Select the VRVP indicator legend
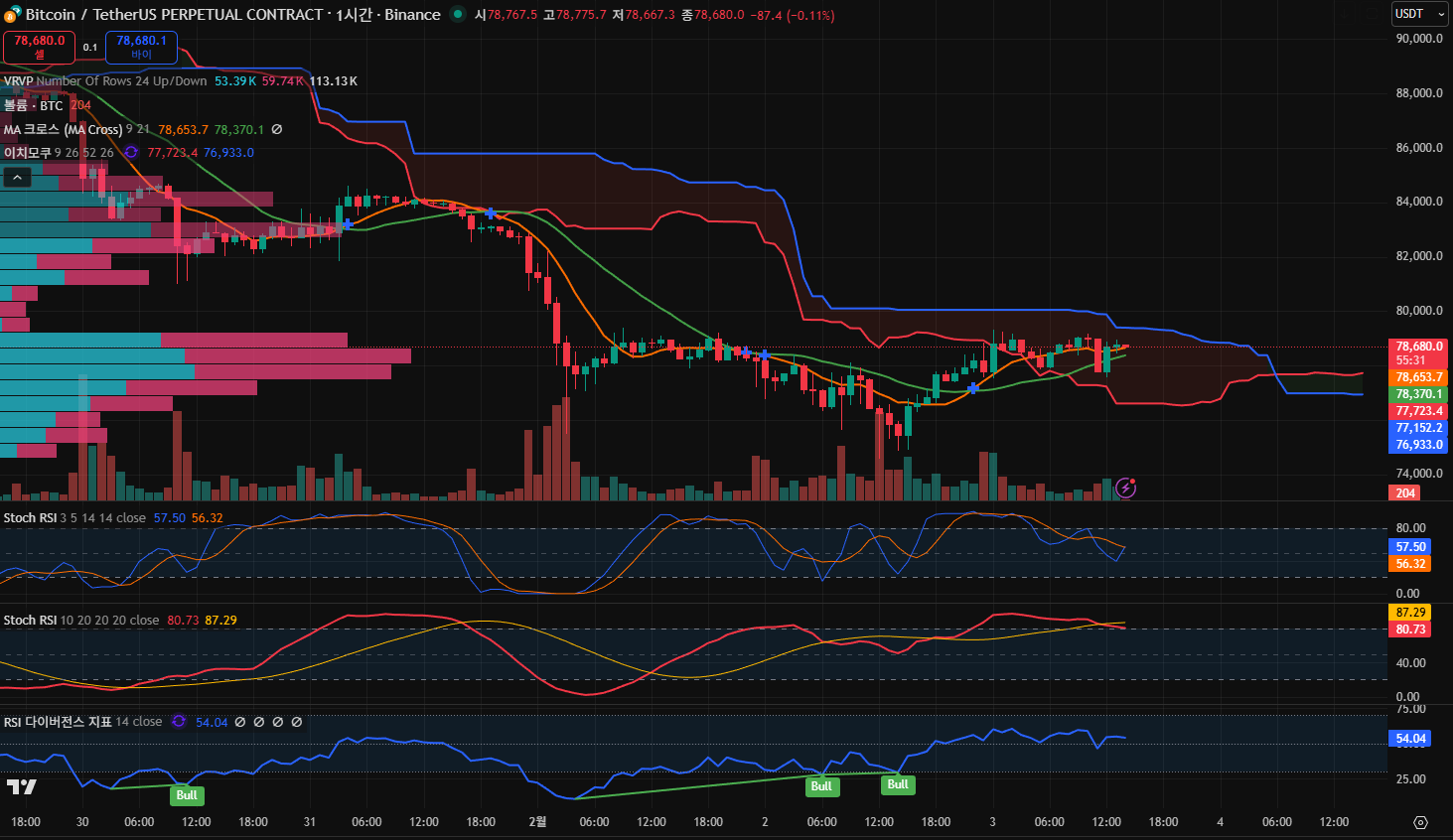Screen dimensions: 1453x840 [x=18, y=81]
